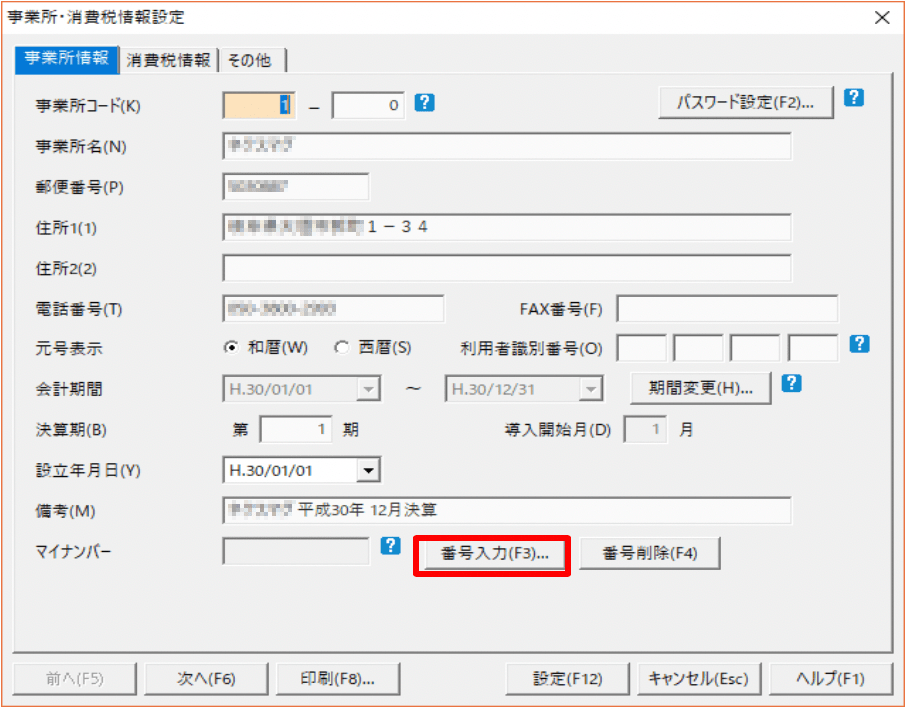
Task: Expand the 会計期間 start date dropdown
Action: pyautogui.click(x=367, y=389)
